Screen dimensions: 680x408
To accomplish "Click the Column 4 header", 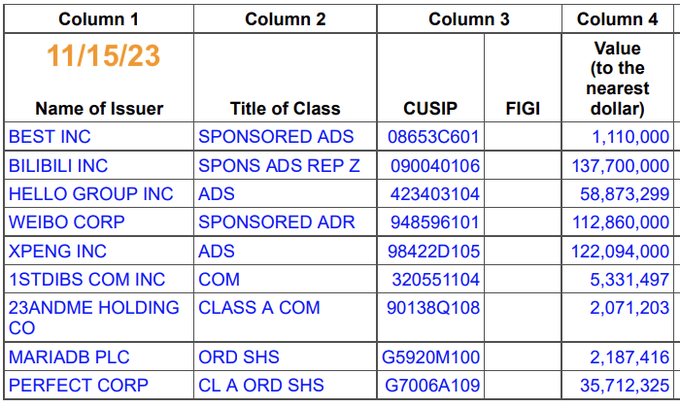I will 618,19.
